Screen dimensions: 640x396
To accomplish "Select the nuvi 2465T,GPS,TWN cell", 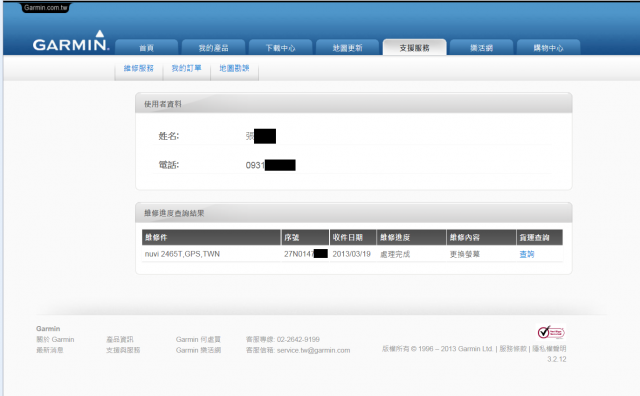I will point(182,254).
